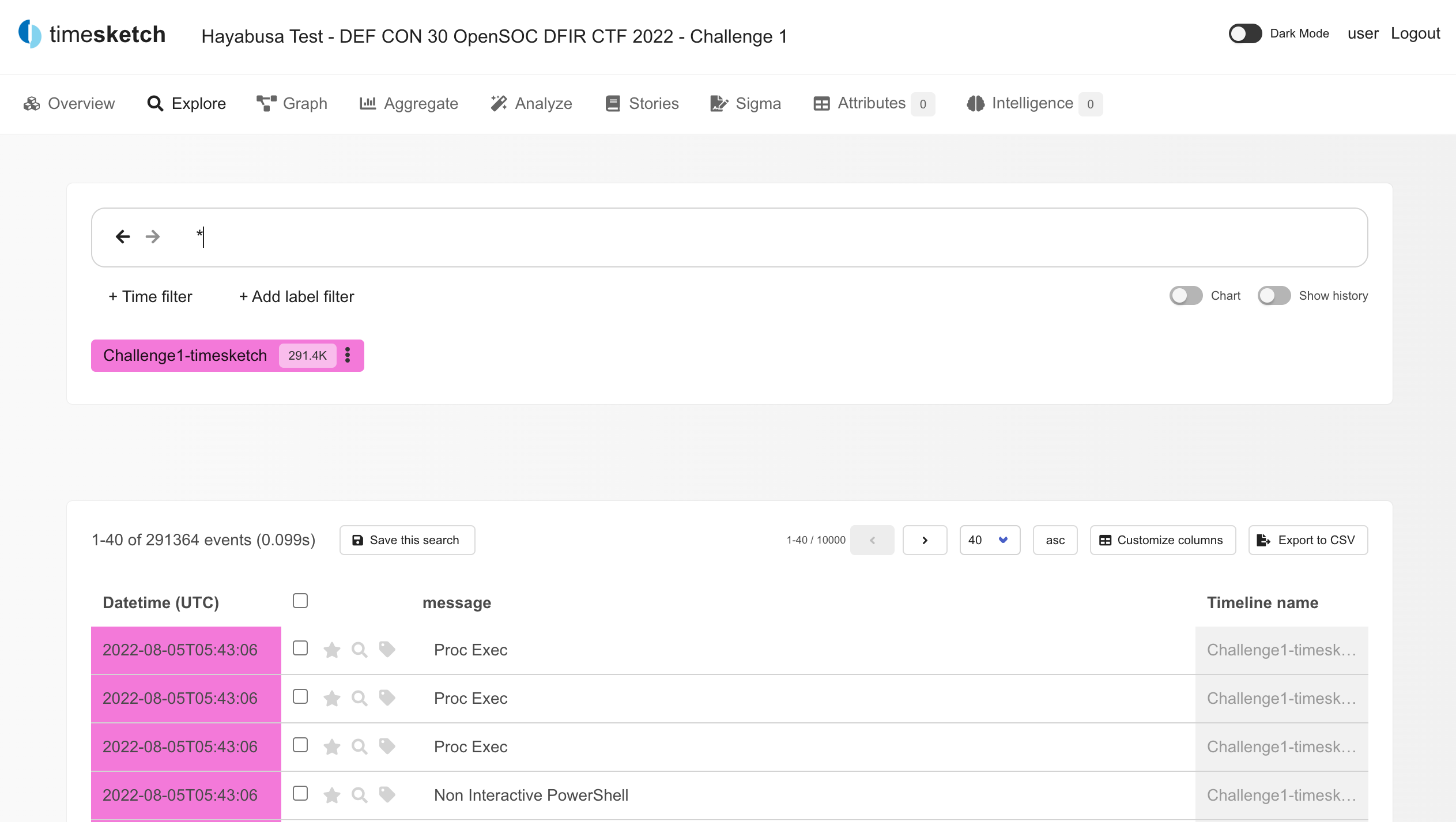
Task: Toggle the Chart switch on
Action: click(x=1186, y=296)
